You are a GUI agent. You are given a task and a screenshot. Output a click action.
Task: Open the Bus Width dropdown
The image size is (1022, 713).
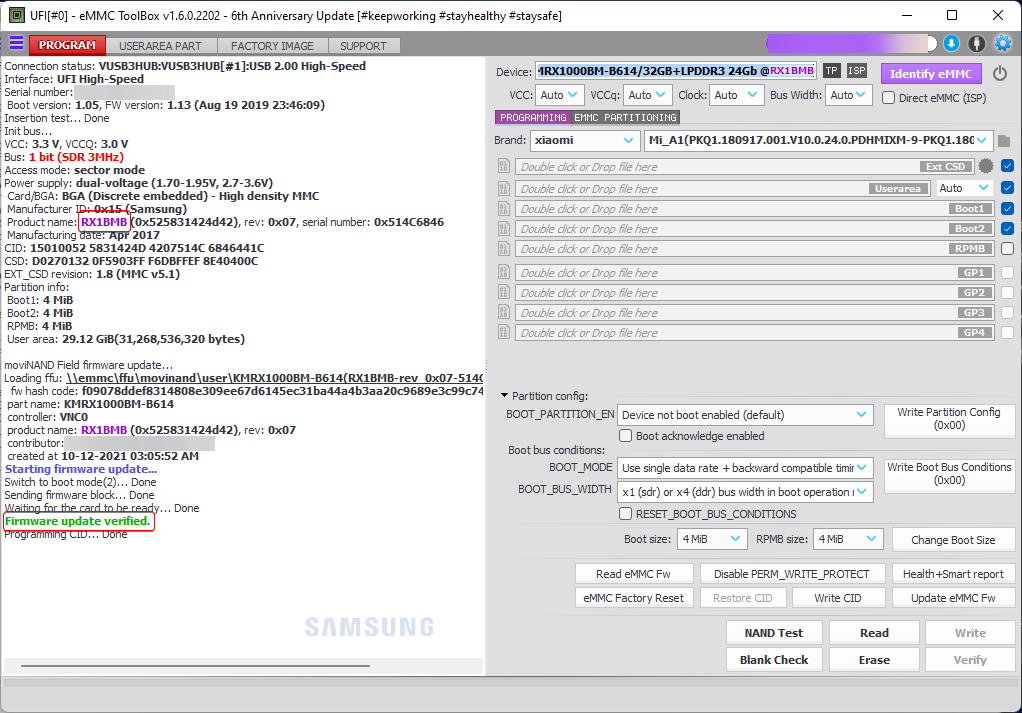click(848, 95)
